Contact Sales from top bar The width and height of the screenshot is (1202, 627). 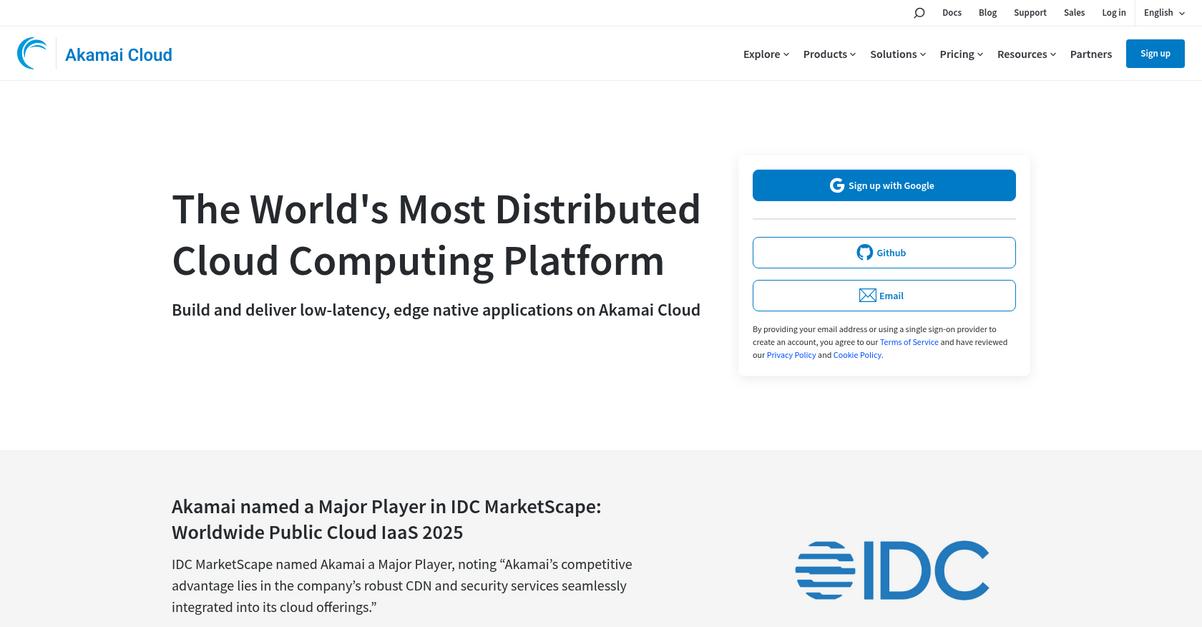click(x=1074, y=13)
